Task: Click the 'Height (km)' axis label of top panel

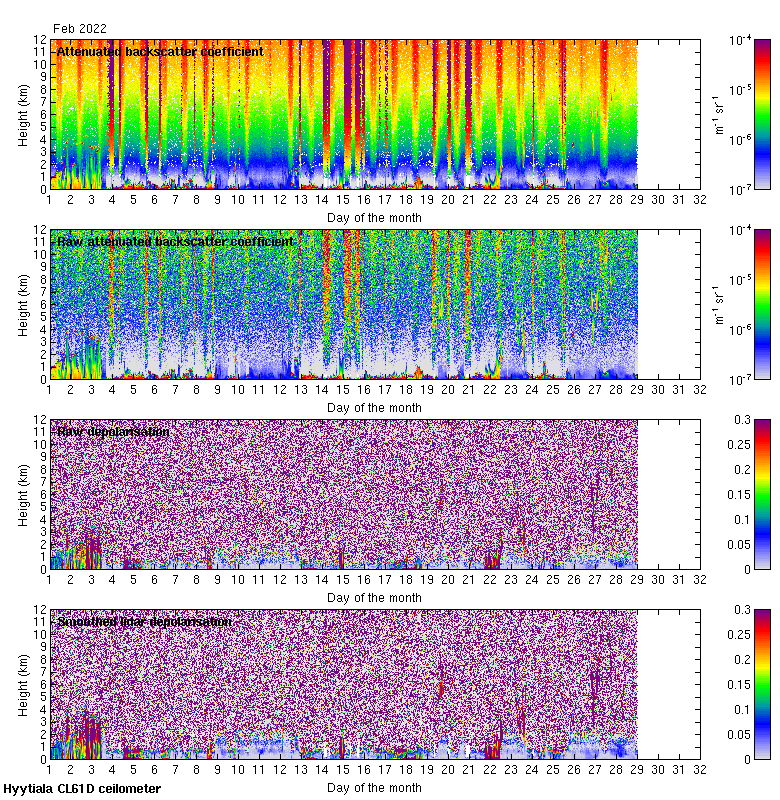Action: pyautogui.click(x=23, y=115)
